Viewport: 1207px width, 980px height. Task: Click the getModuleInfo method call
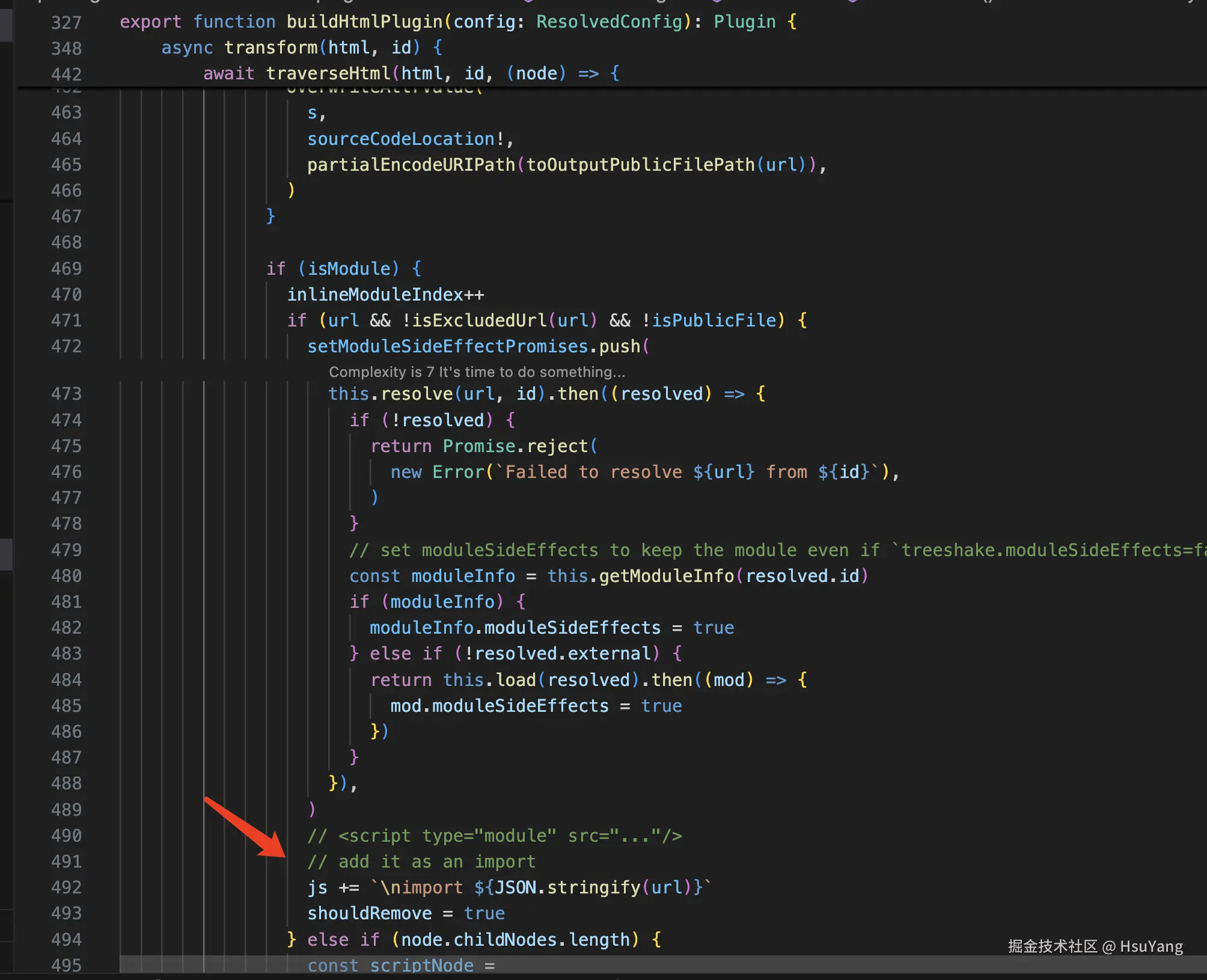tap(666, 576)
